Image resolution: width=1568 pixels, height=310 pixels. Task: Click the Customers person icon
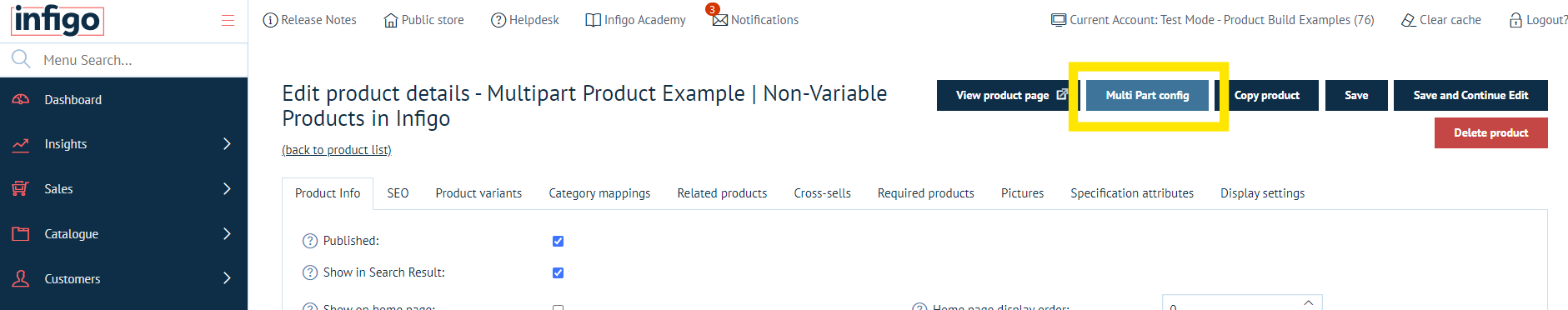21,278
